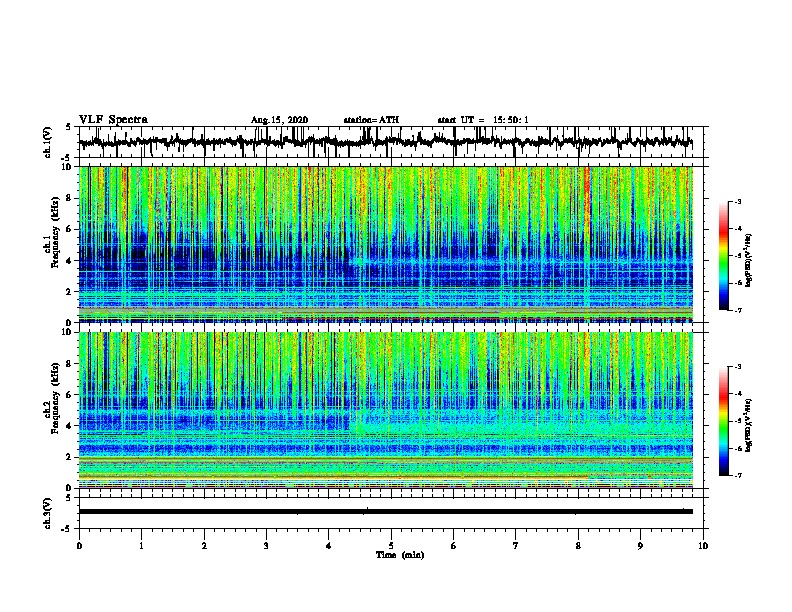Click the "8" frequency tick of ch.1 spectrogram

(69, 198)
